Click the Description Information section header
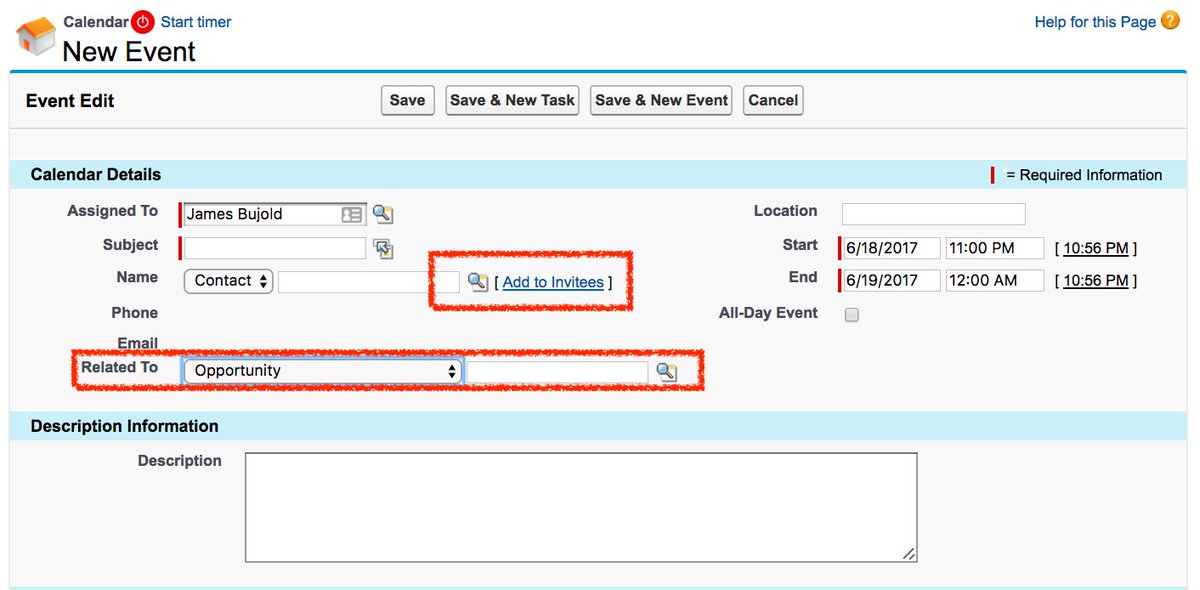Screen dimensions: 1200x590 [x=125, y=426]
